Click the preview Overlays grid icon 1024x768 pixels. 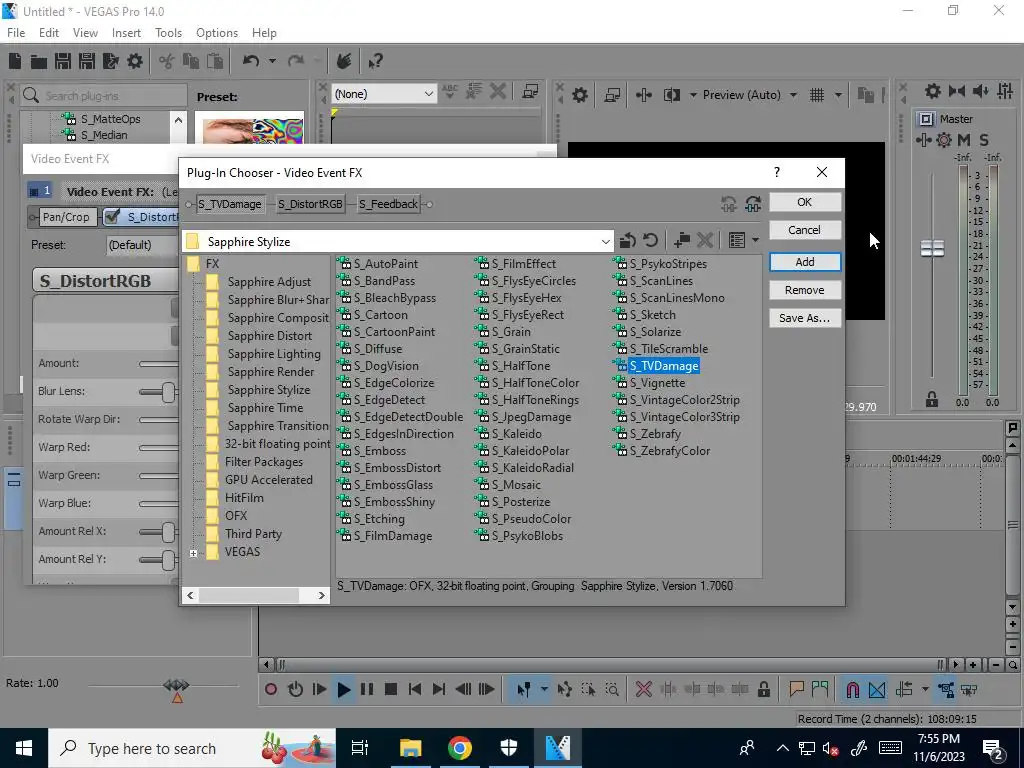(x=816, y=95)
